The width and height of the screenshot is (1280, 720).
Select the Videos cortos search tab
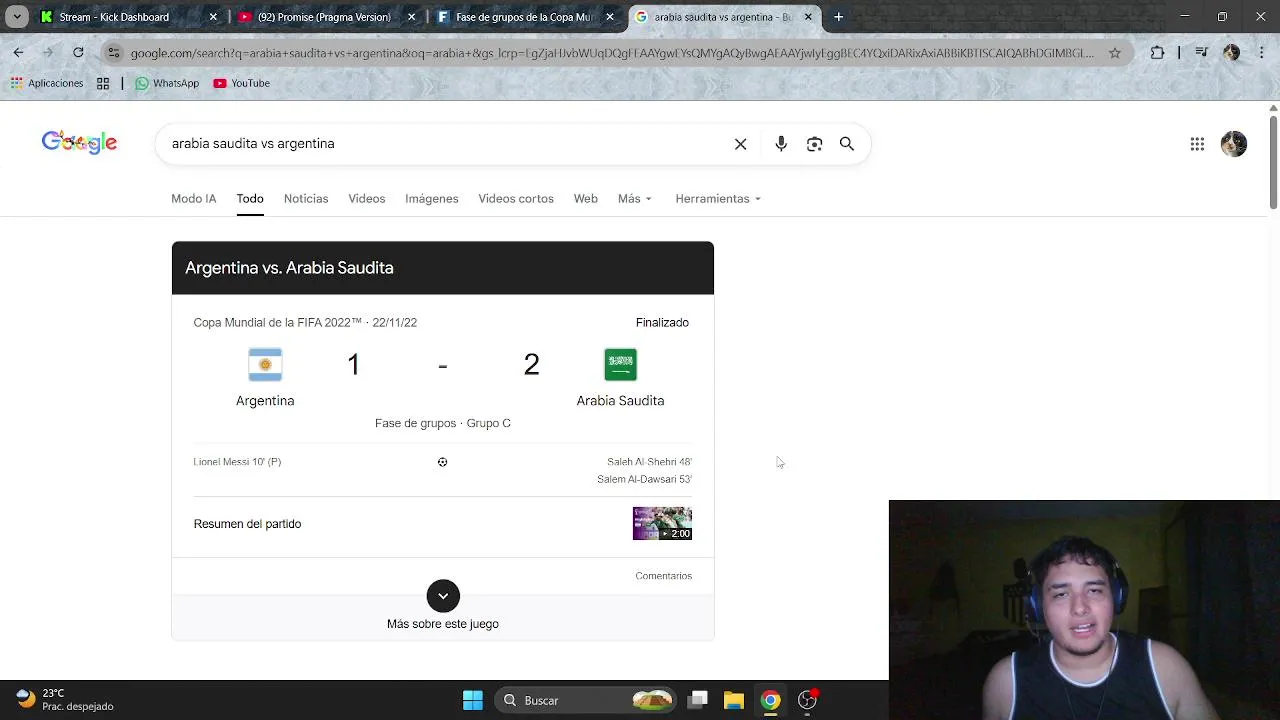(516, 198)
